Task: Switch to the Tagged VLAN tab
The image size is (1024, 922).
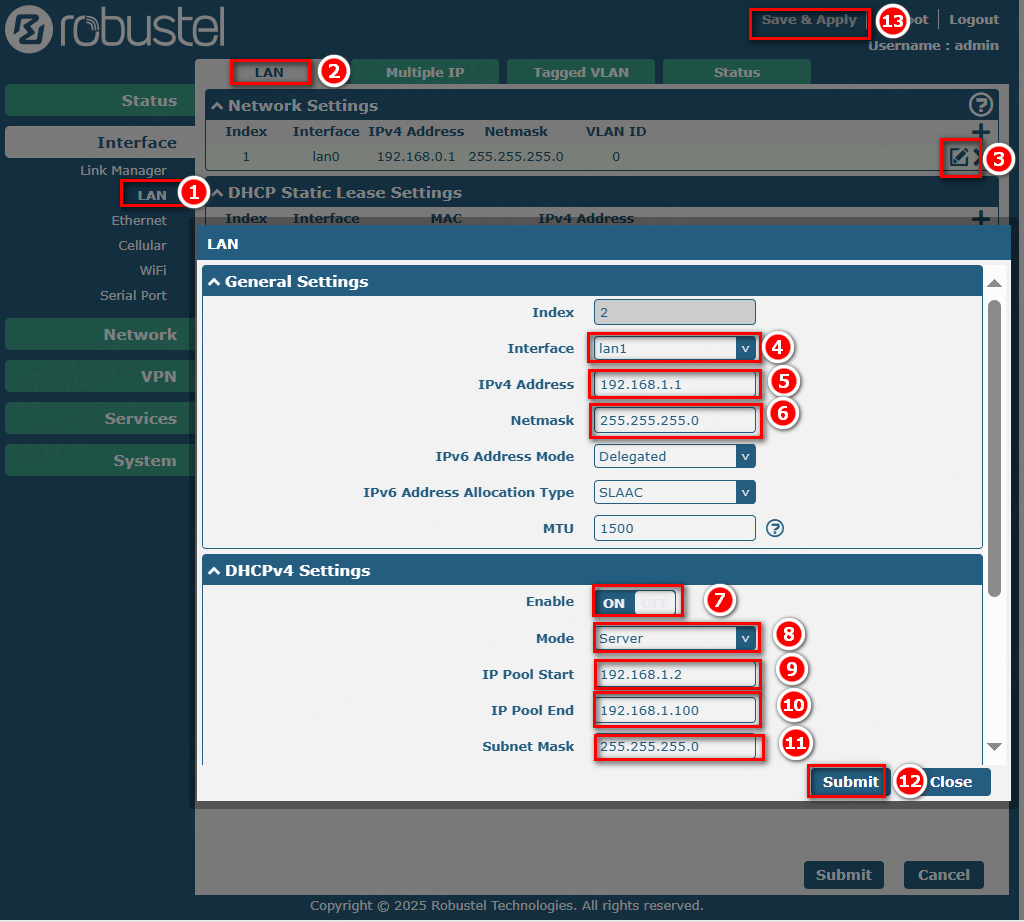Action: pyautogui.click(x=580, y=72)
